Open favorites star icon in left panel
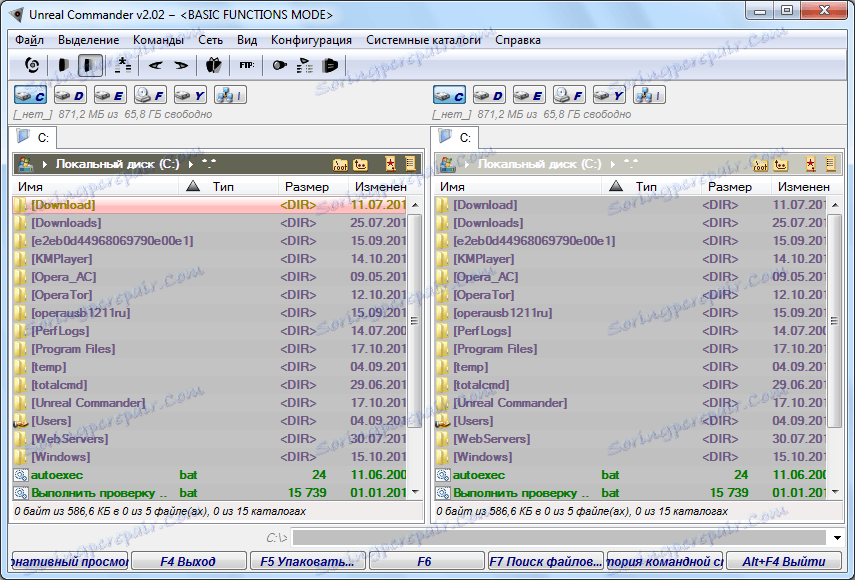 (x=390, y=164)
